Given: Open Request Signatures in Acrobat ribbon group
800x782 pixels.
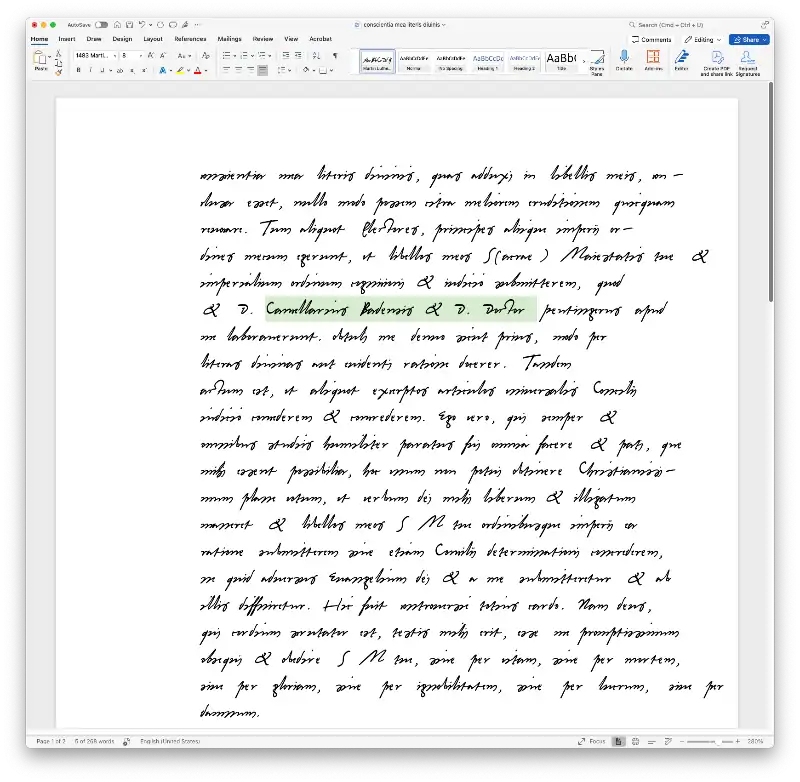Looking at the screenshot, I should point(747,63).
